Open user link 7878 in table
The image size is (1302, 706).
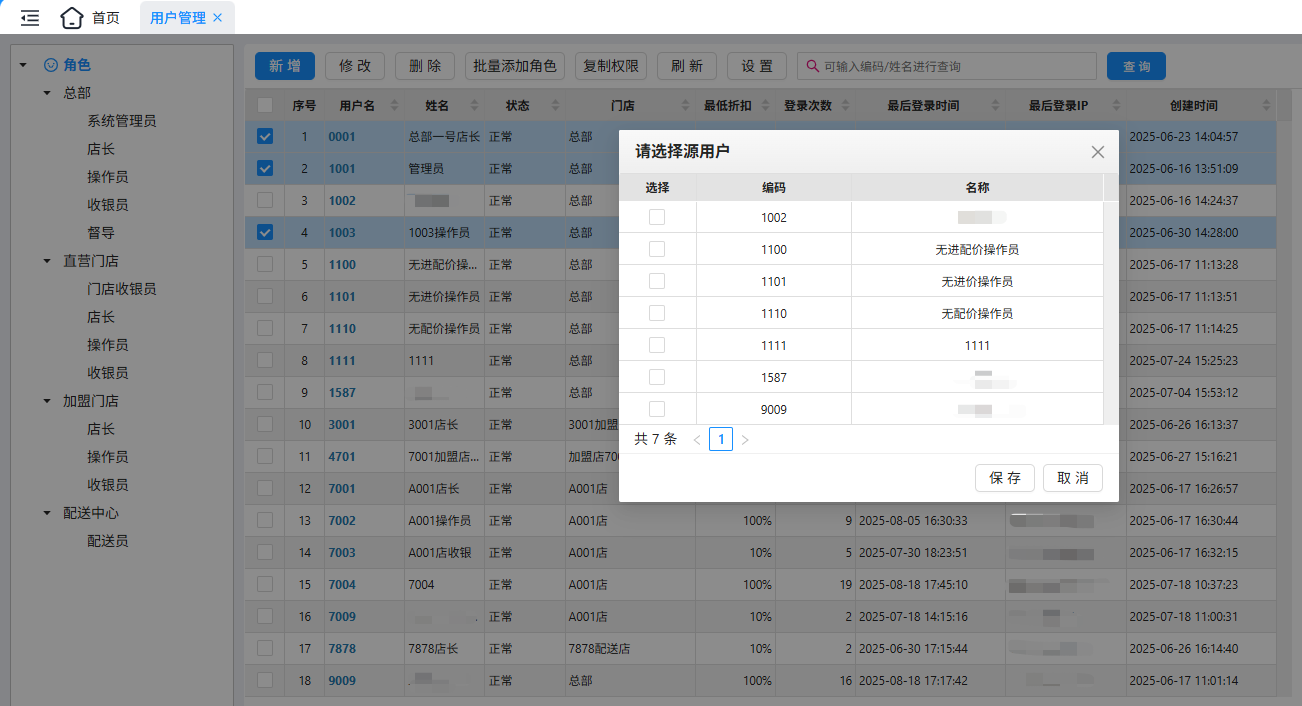(342, 649)
